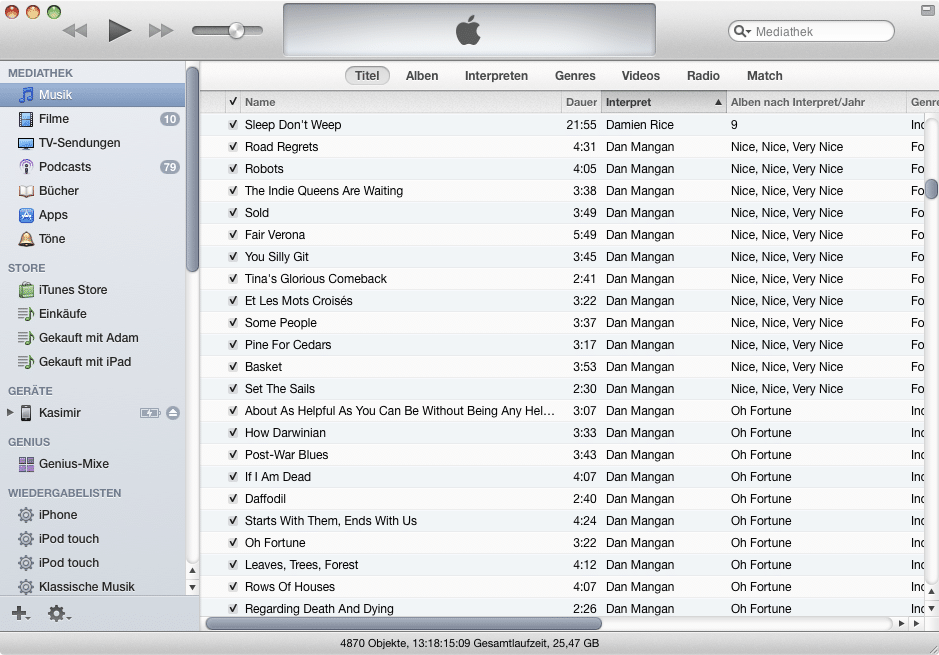Image resolution: width=939 pixels, height=655 pixels.
Task: Click the horizontal scrollbar in the track list
Action: (x=404, y=623)
